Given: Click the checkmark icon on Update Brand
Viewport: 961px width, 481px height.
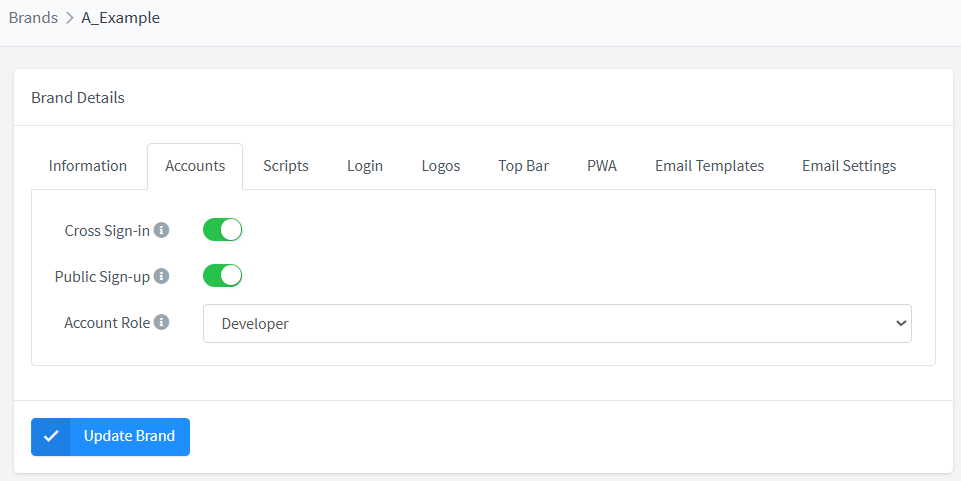Looking at the screenshot, I should [x=51, y=436].
